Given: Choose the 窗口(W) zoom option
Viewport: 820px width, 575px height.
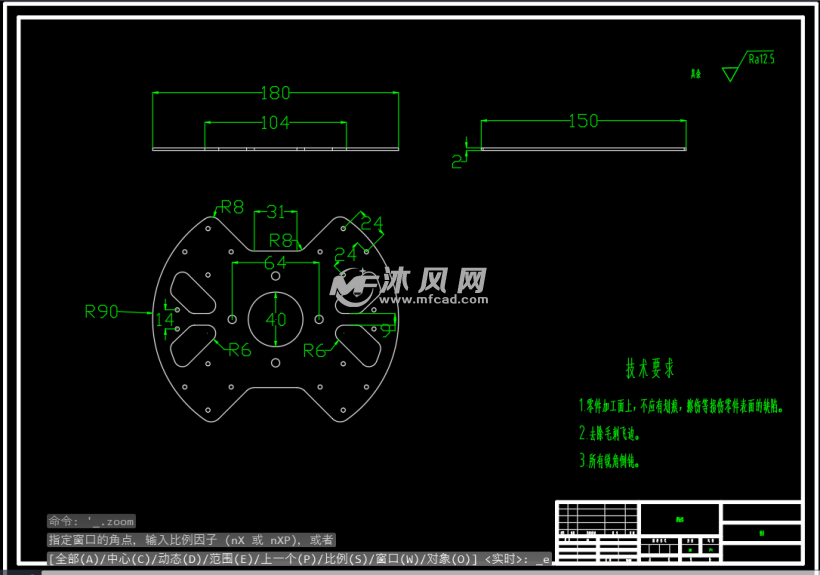Looking at the screenshot, I should click(396, 559).
